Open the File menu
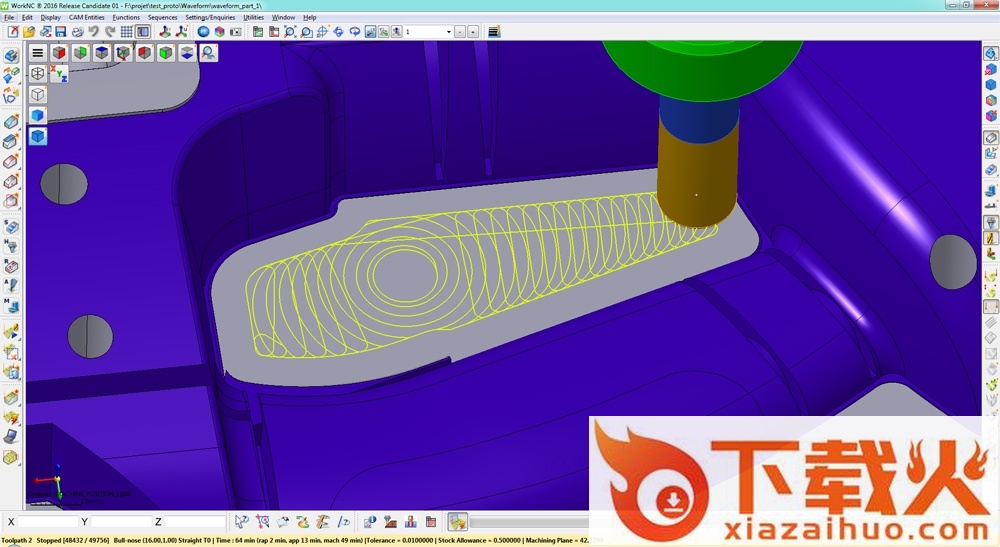This screenshot has width=1000, height=547. [x=9, y=17]
